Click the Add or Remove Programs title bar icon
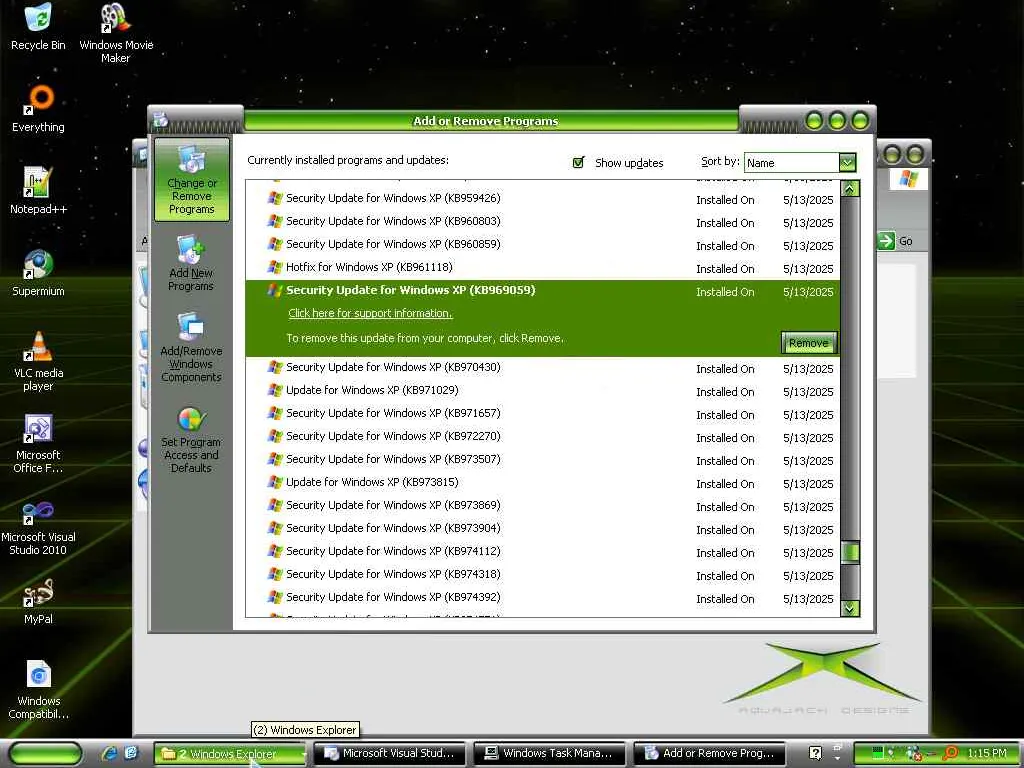 pyautogui.click(x=161, y=120)
